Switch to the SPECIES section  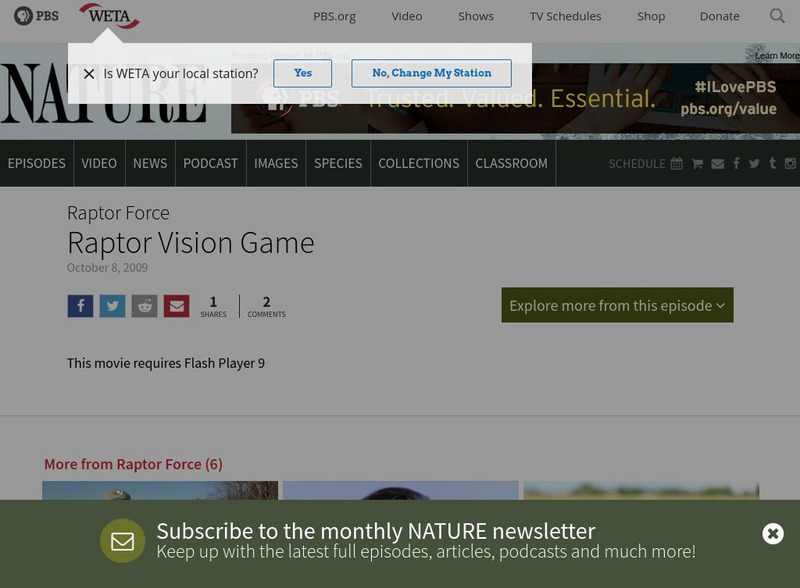(339, 163)
